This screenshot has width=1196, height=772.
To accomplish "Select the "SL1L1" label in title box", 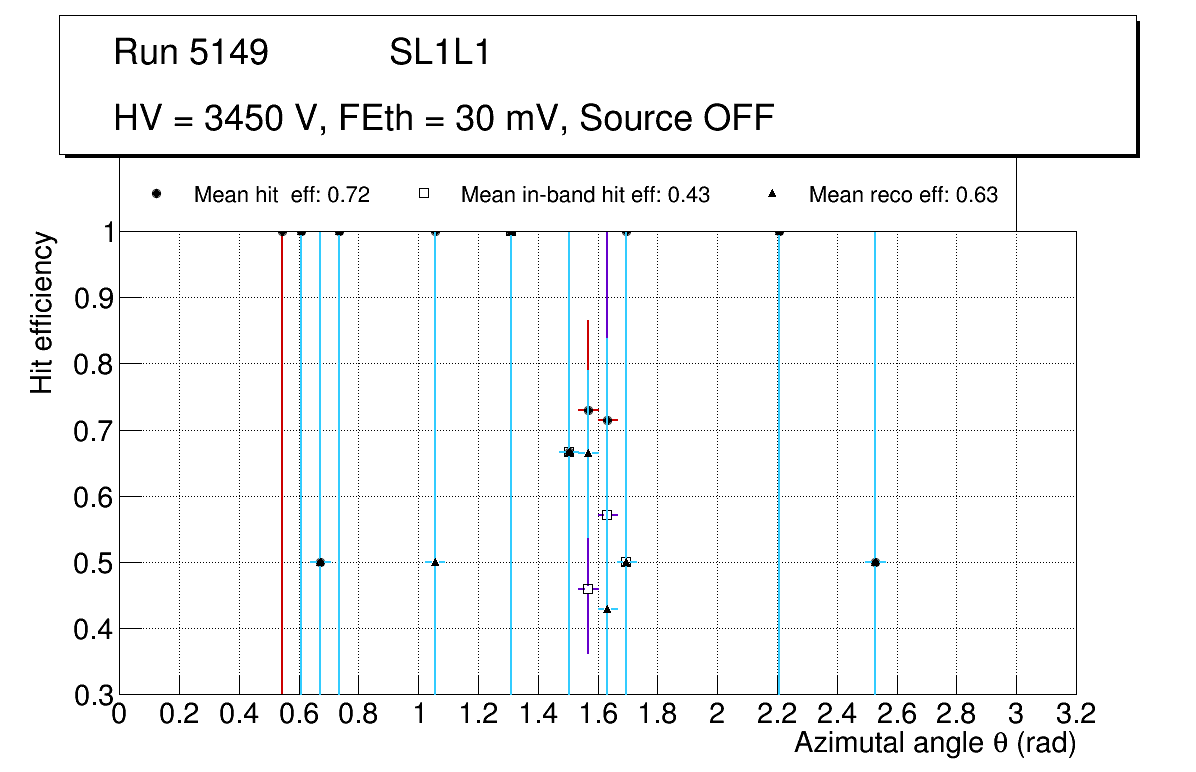I will [440, 53].
